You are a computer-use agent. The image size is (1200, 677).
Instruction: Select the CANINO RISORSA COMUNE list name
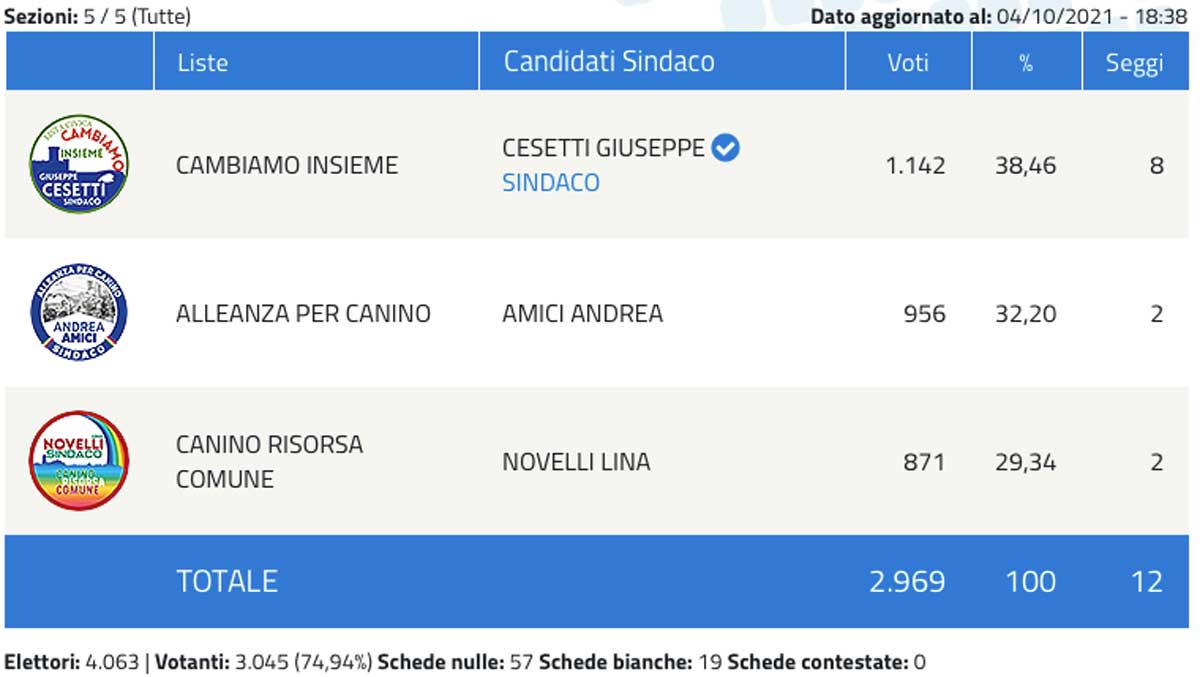(268, 461)
